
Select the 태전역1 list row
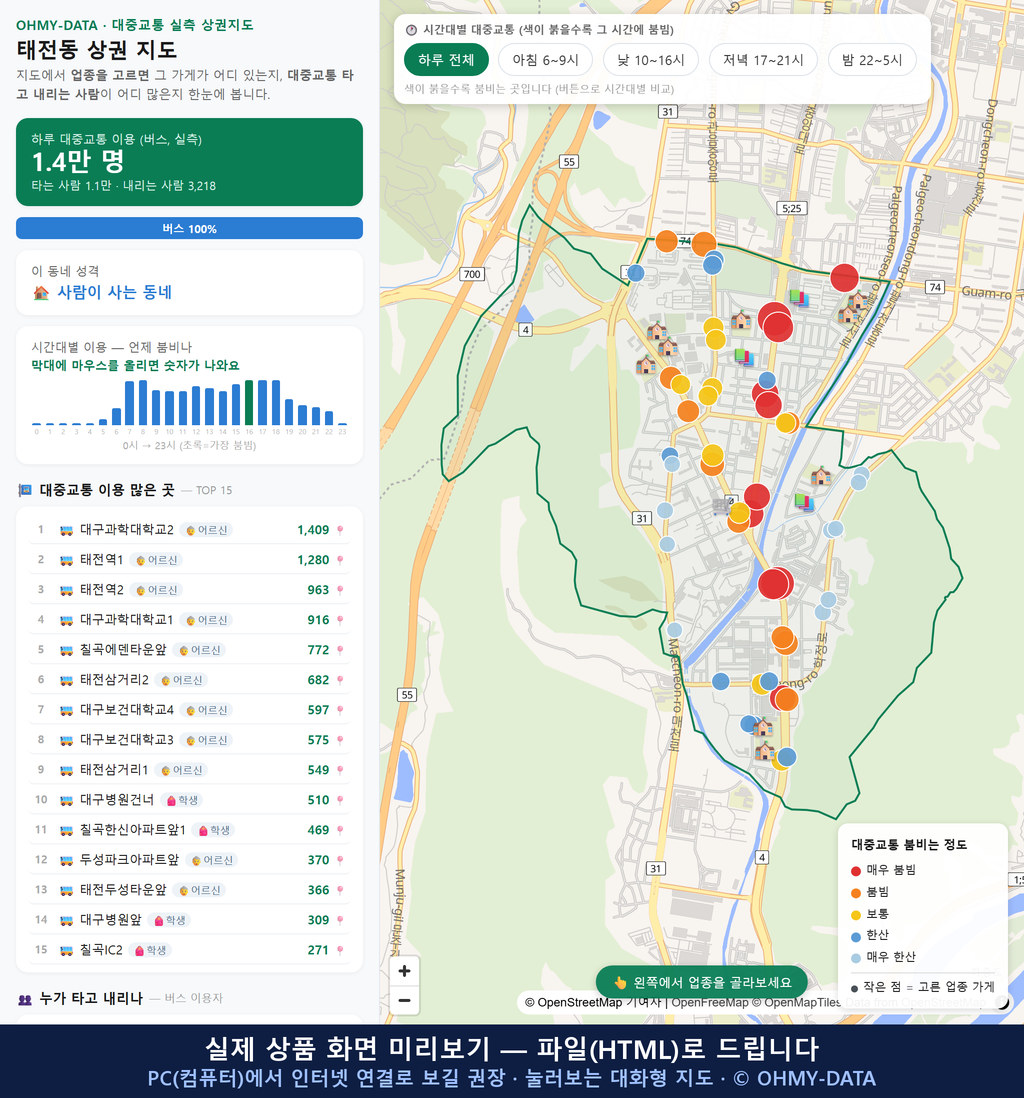189,560
